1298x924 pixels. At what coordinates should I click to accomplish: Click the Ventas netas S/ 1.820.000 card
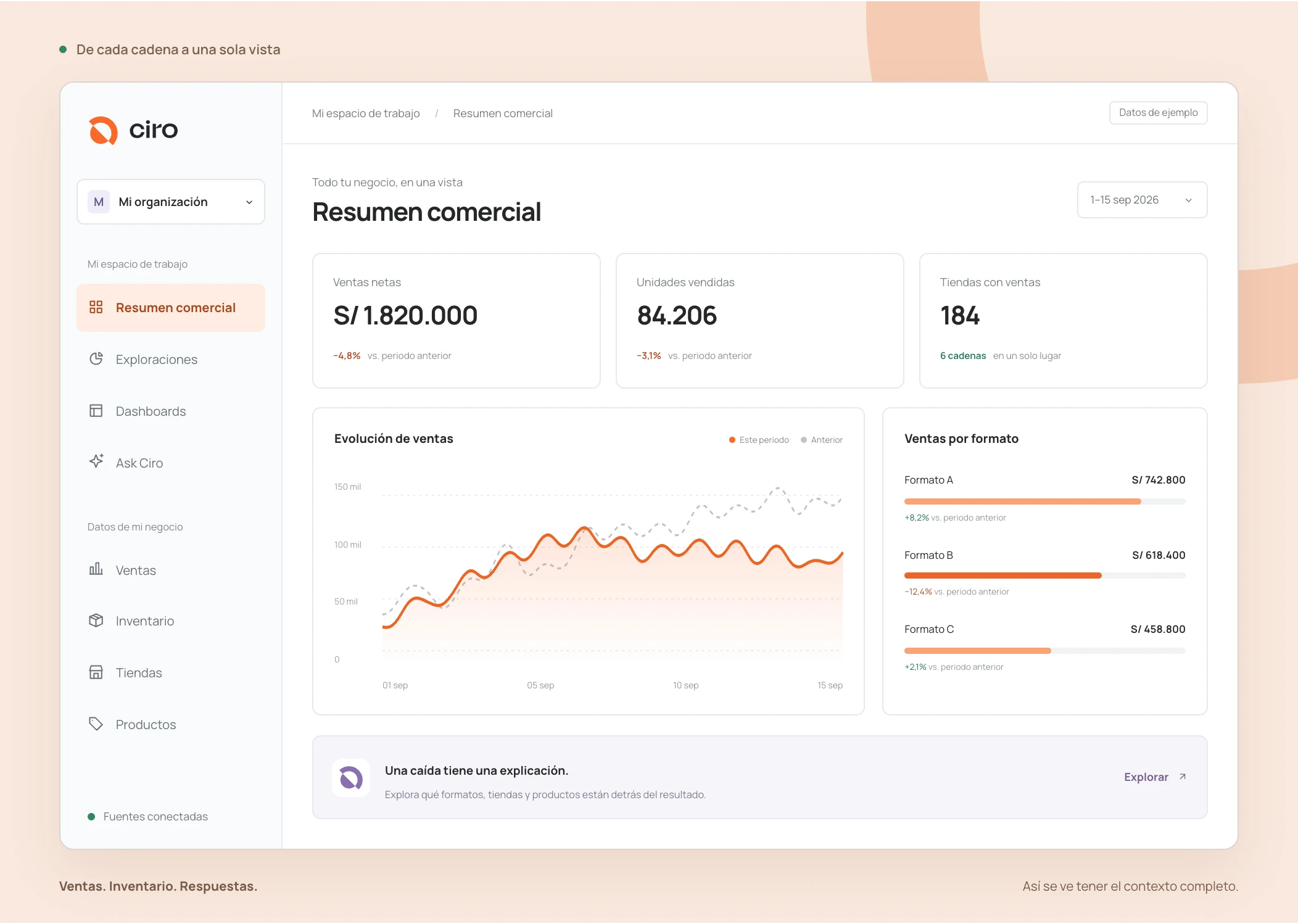[457, 321]
